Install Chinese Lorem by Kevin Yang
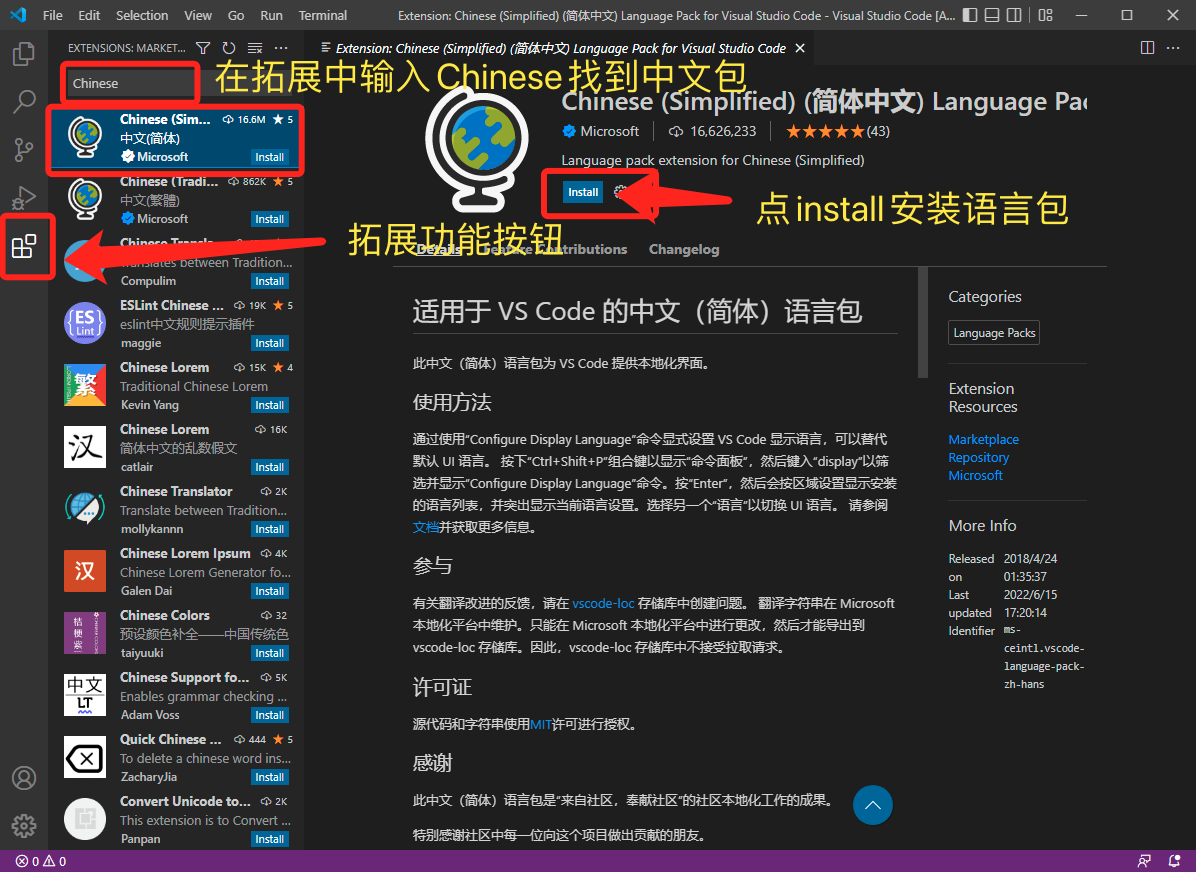Image resolution: width=1196 pixels, height=872 pixels. pyautogui.click(x=269, y=405)
